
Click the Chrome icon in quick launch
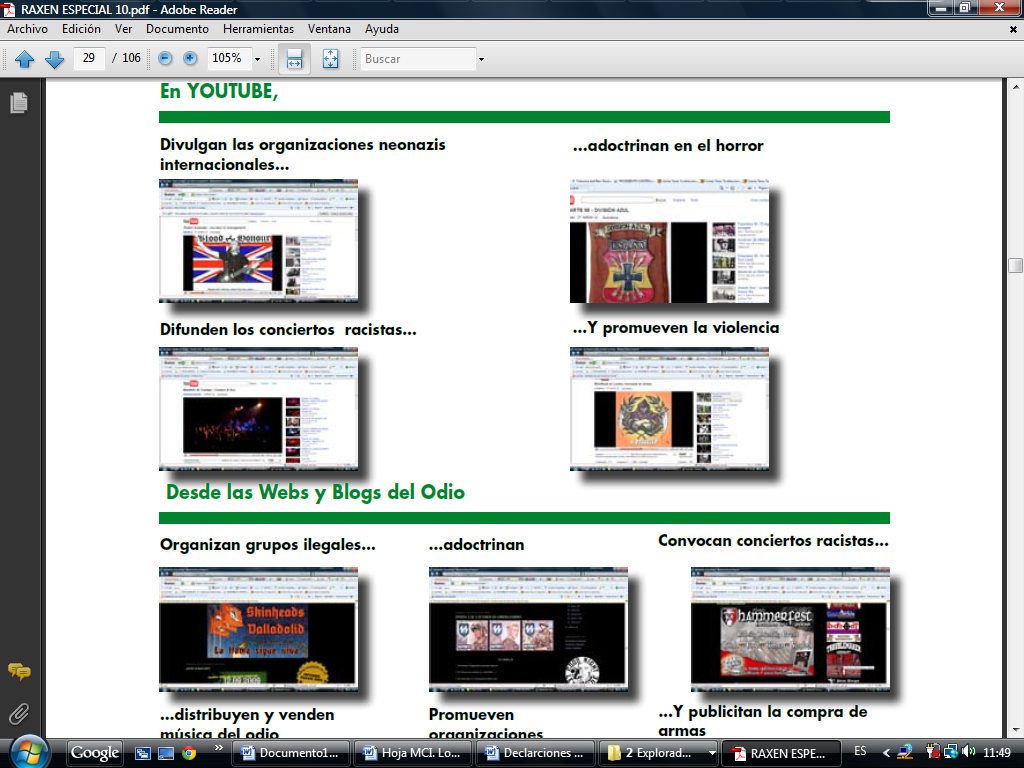pyautogui.click(x=189, y=753)
